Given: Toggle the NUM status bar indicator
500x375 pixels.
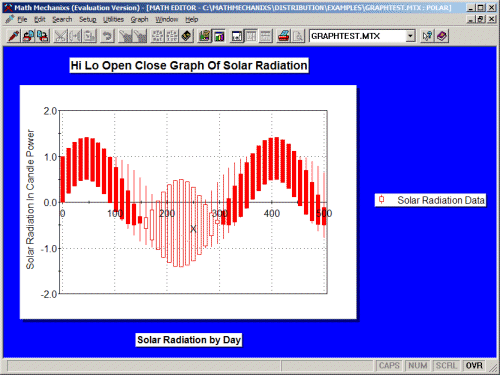Looking at the screenshot, I should [417, 366].
